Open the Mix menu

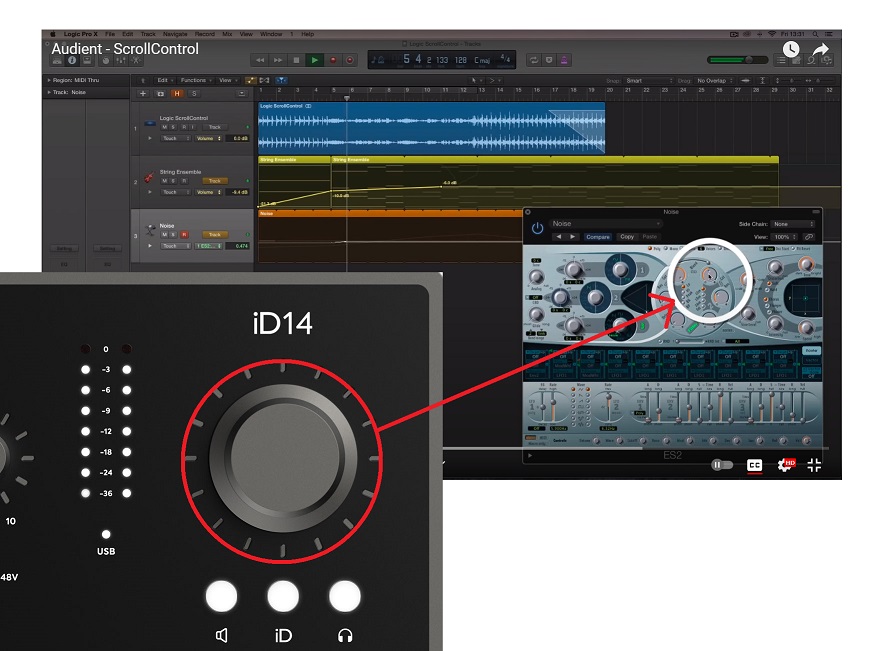coord(227,34)
